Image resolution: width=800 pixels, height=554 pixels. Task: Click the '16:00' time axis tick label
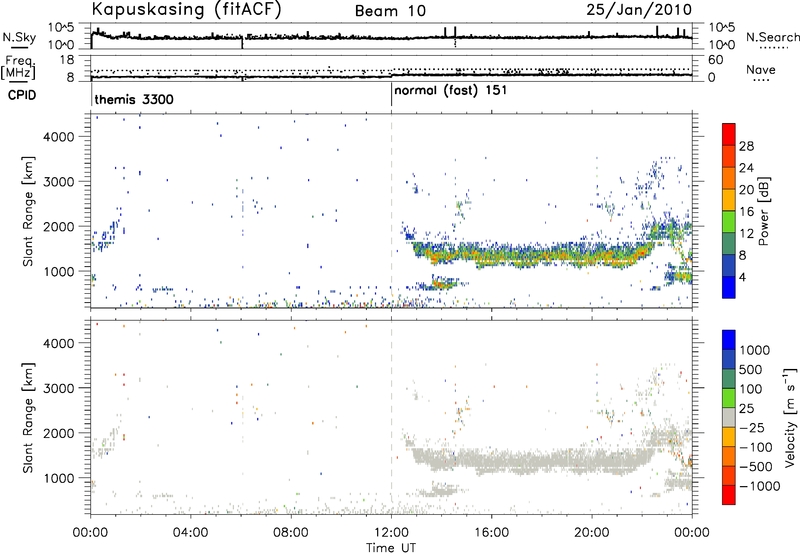(491, 533)
